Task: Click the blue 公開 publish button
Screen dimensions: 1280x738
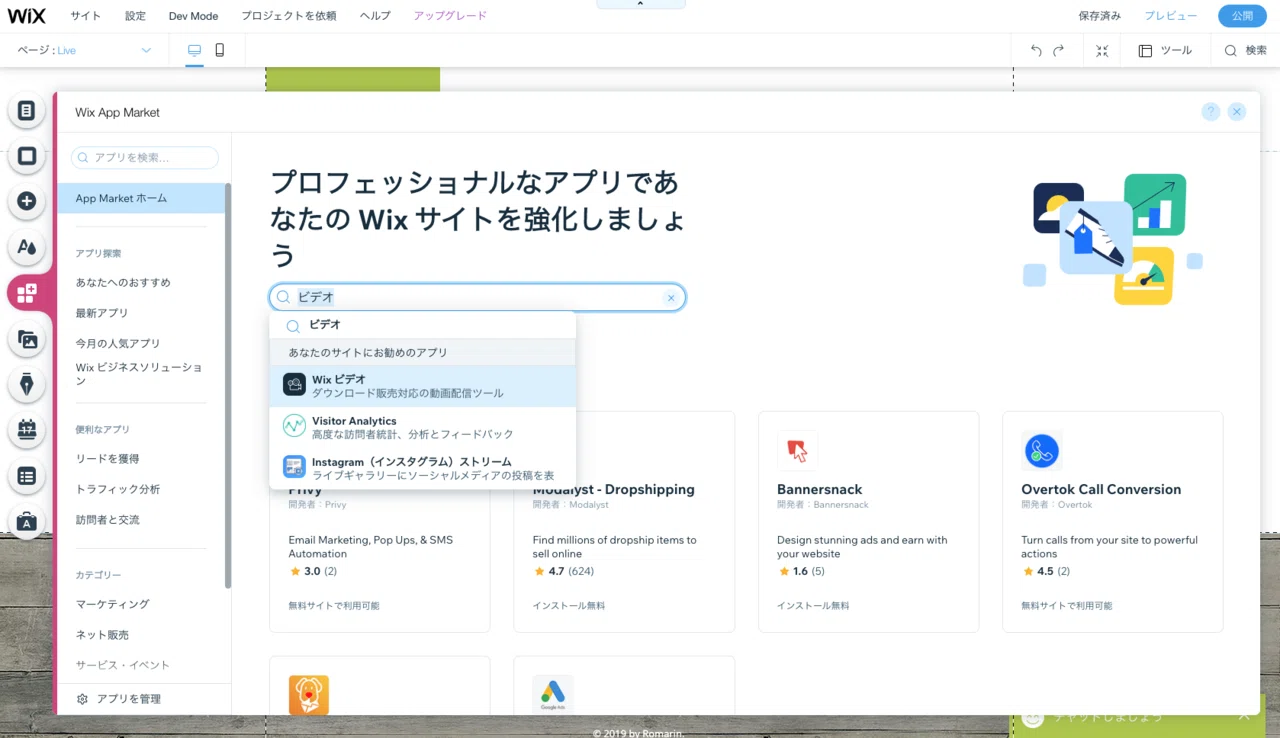Action: click(1242, 16)
